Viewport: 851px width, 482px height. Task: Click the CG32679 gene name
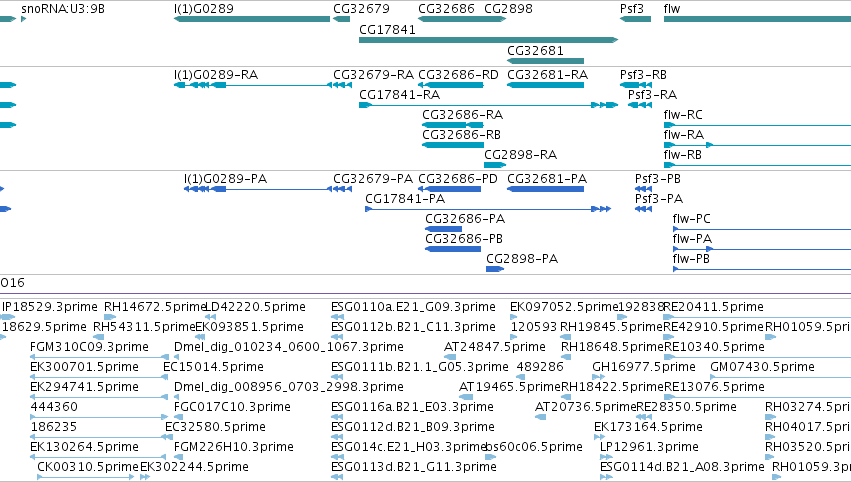pyautogui.click(x=361, y=9)
